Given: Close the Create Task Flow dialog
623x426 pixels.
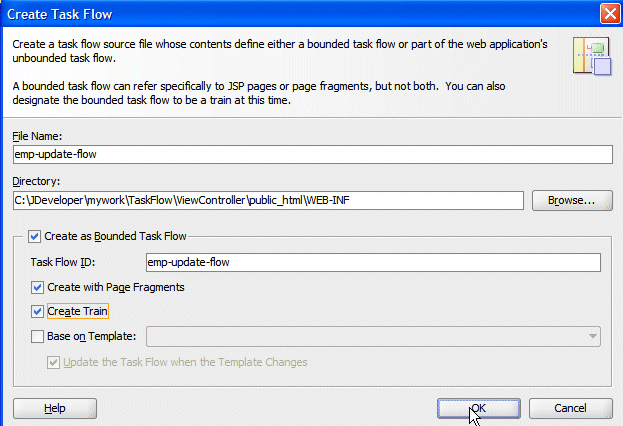Looking at the screenshot, I should point(610,14).
